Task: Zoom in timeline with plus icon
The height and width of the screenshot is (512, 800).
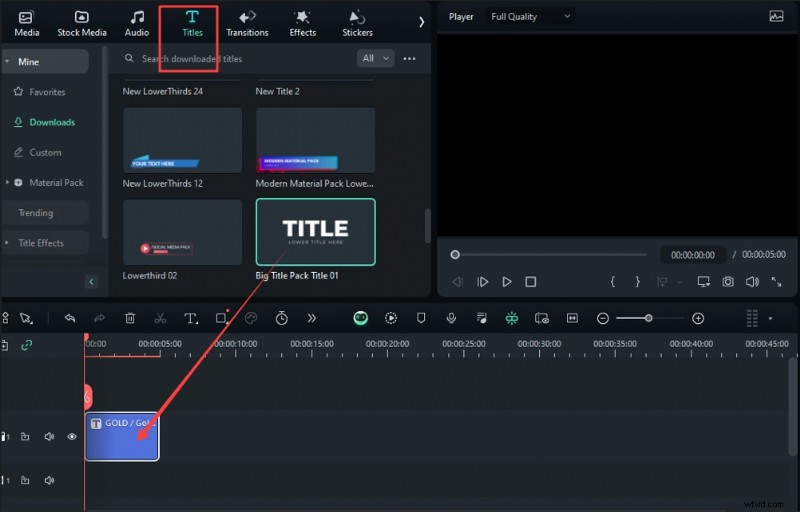Action: point(698,318)
